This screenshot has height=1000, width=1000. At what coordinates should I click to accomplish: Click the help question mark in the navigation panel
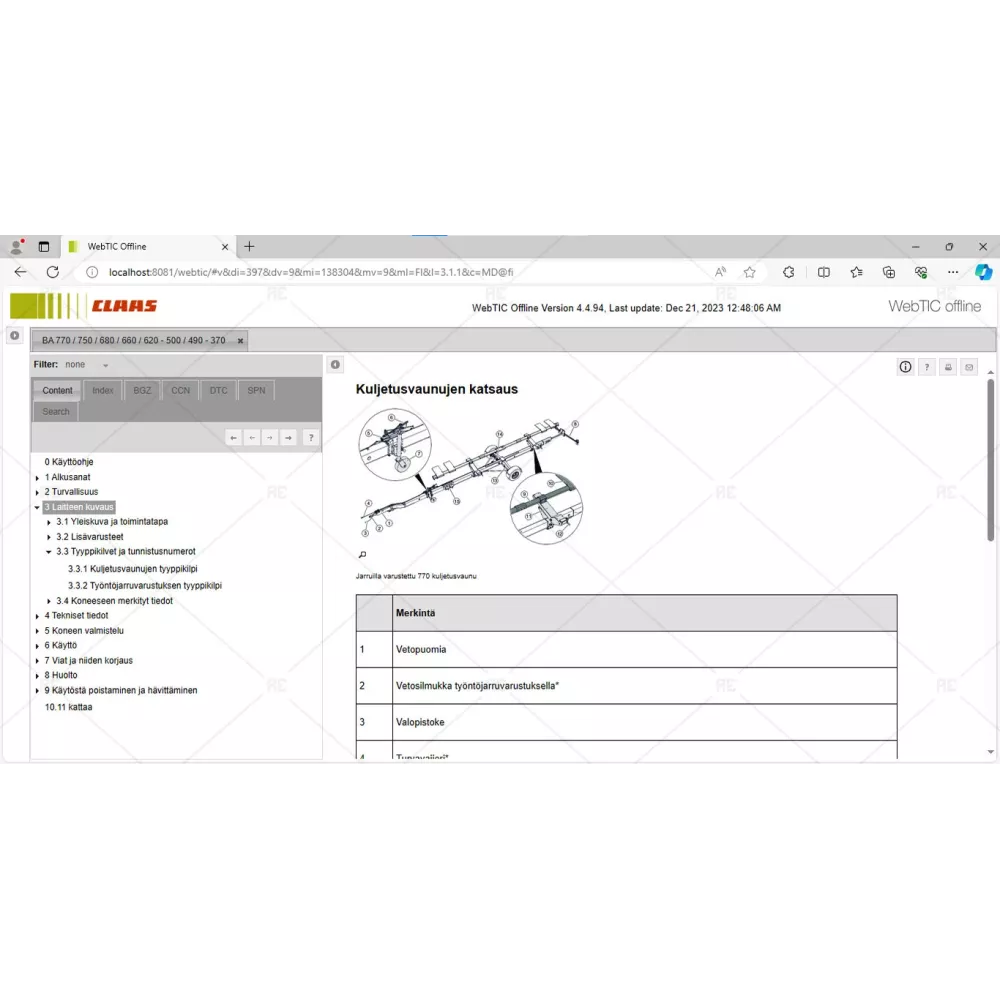[311, 437]
